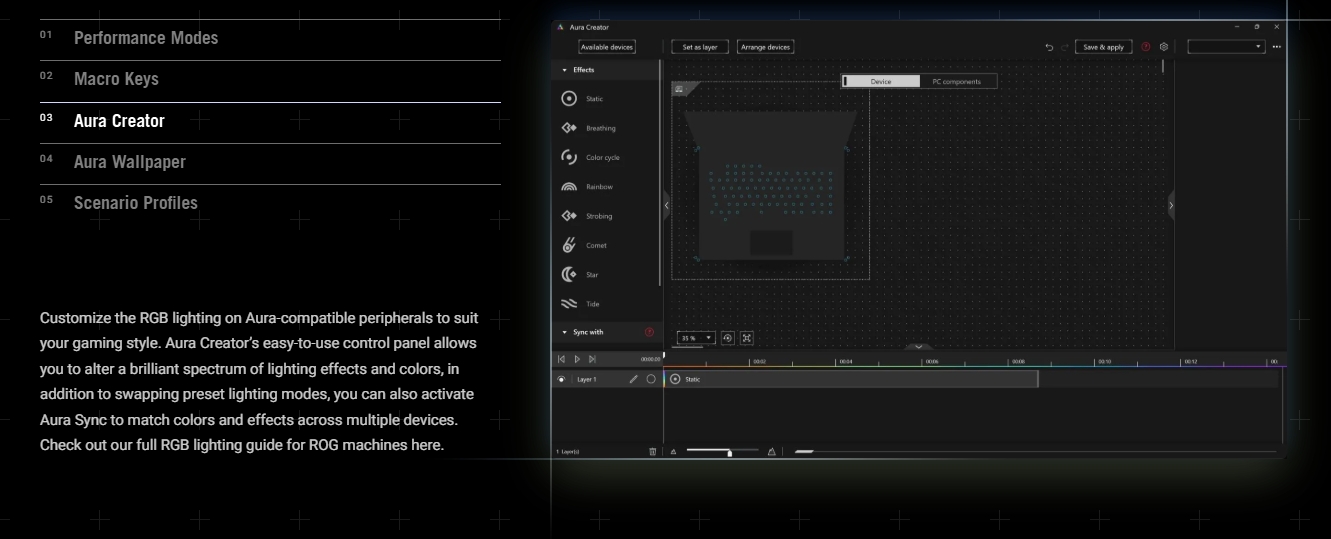Open the Aura Wallpaper tab
The image size is (1331, 539).
coord(130,162)
